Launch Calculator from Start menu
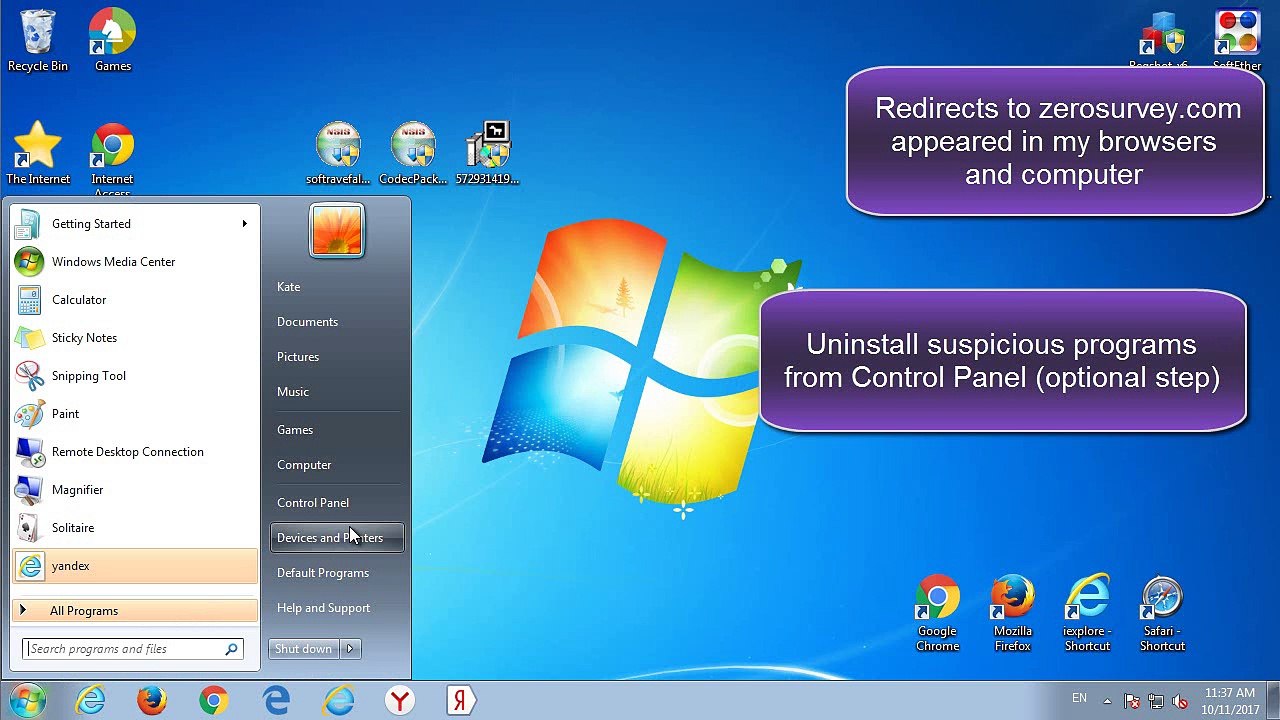1280x720 pixels. (x=135, y=300)
